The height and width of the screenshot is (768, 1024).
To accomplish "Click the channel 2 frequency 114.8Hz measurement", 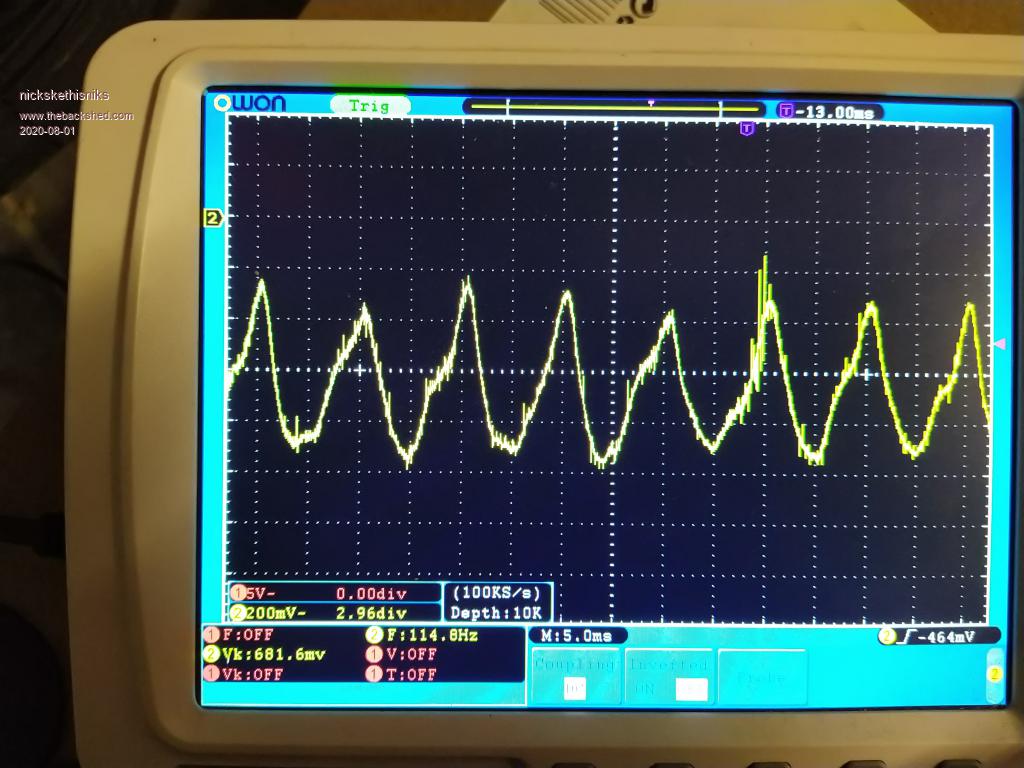I will click(x=420, y=635).
